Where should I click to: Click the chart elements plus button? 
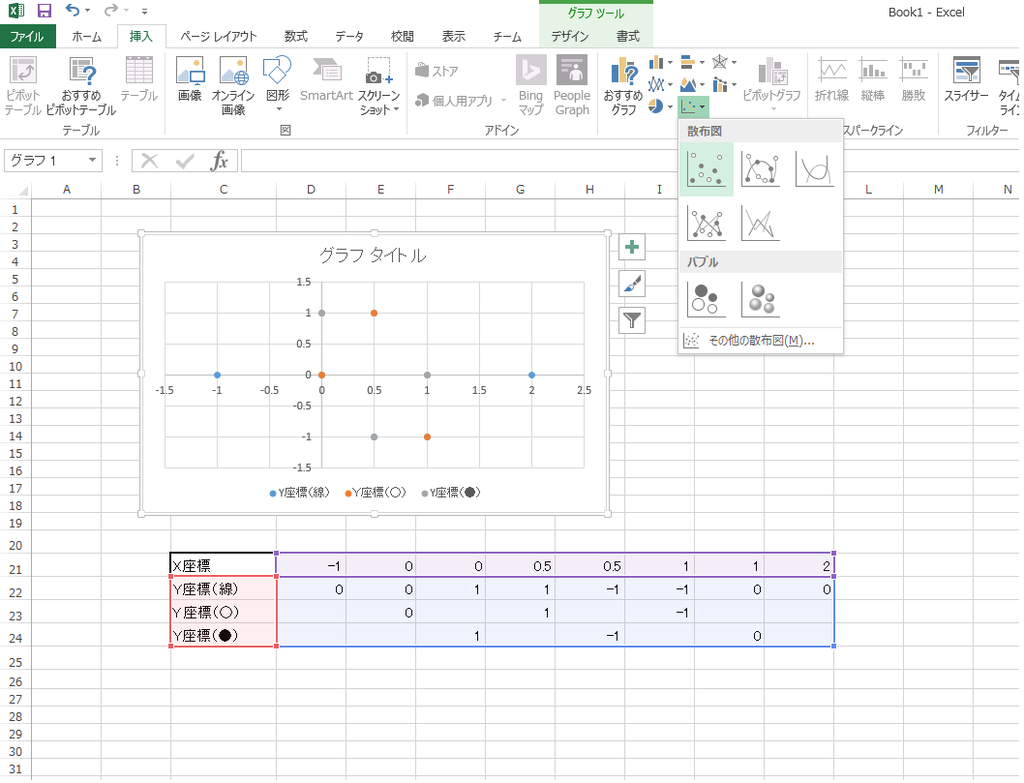click(x=631, y=246)
